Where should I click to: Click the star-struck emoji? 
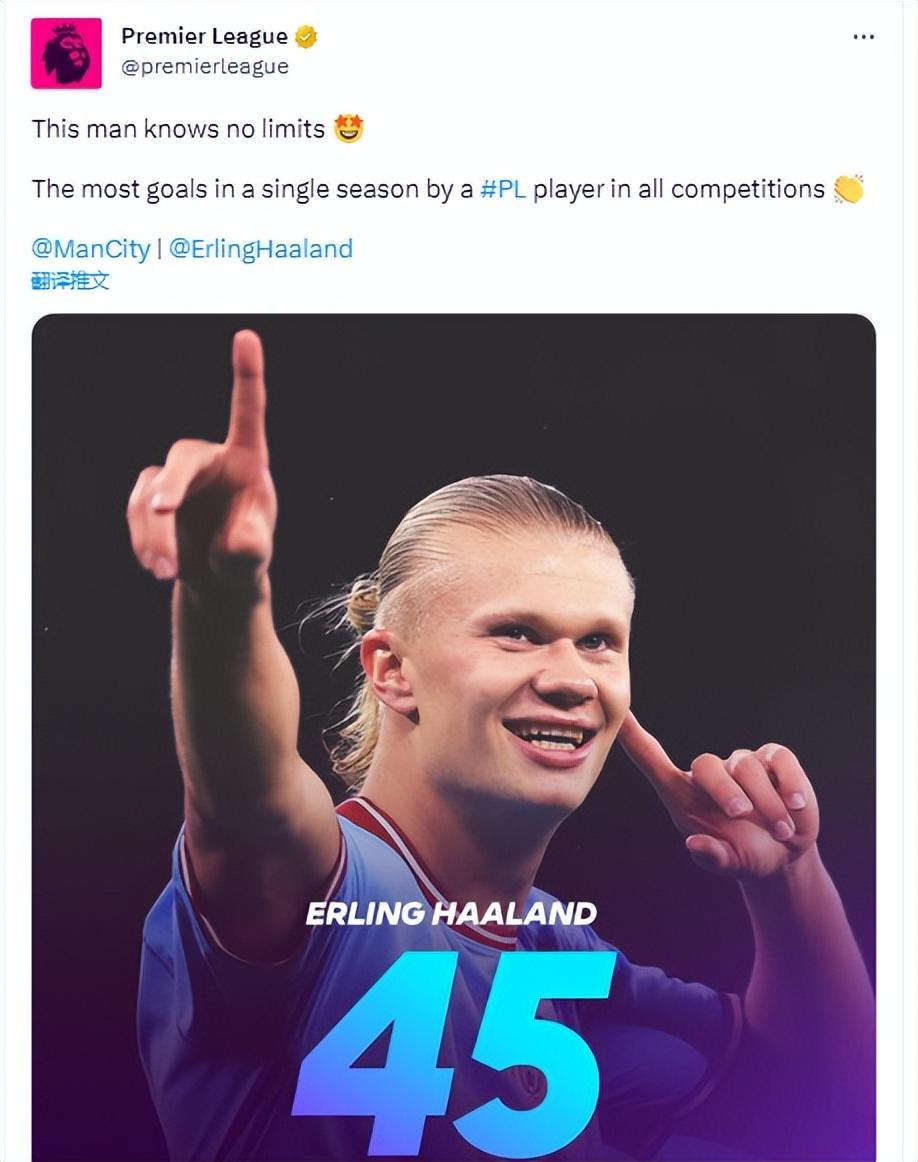coord(348,129)
